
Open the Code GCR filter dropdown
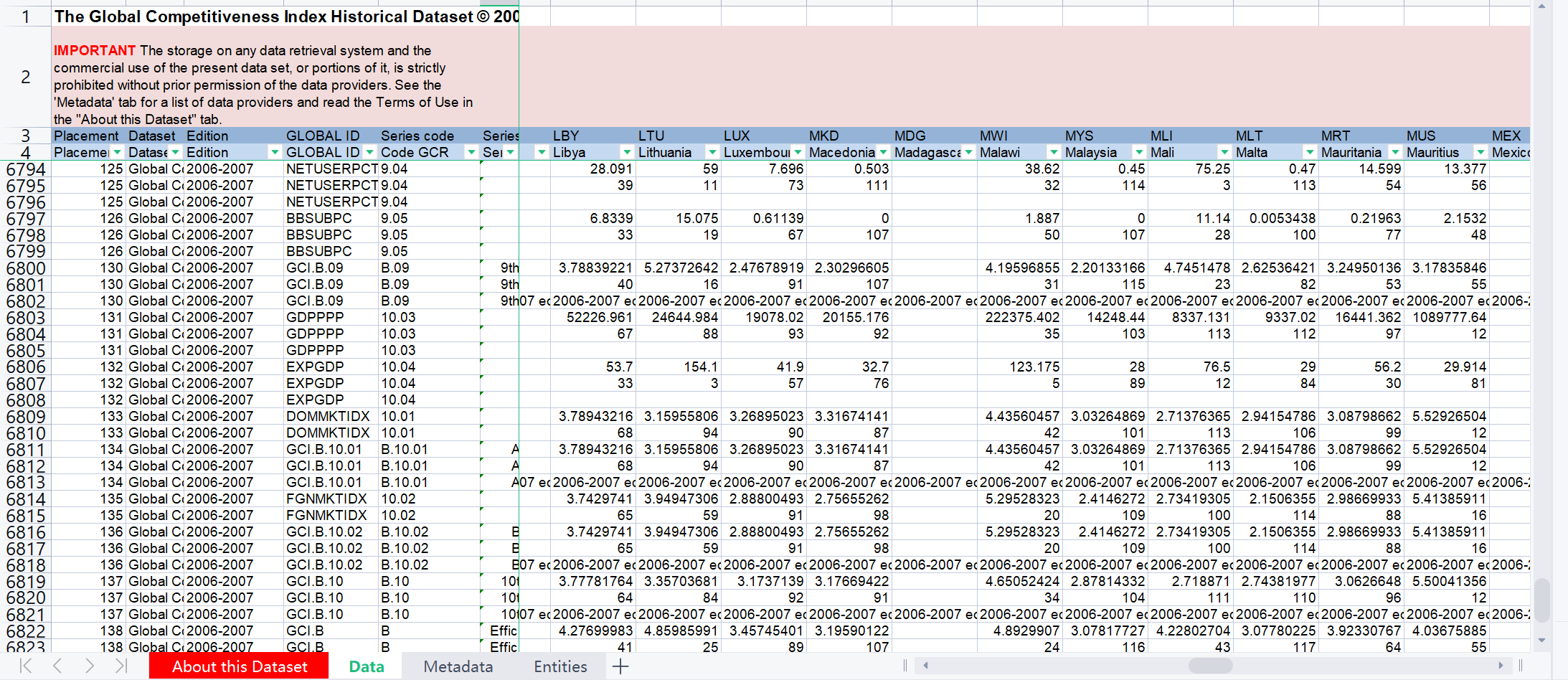pos(471,152)
